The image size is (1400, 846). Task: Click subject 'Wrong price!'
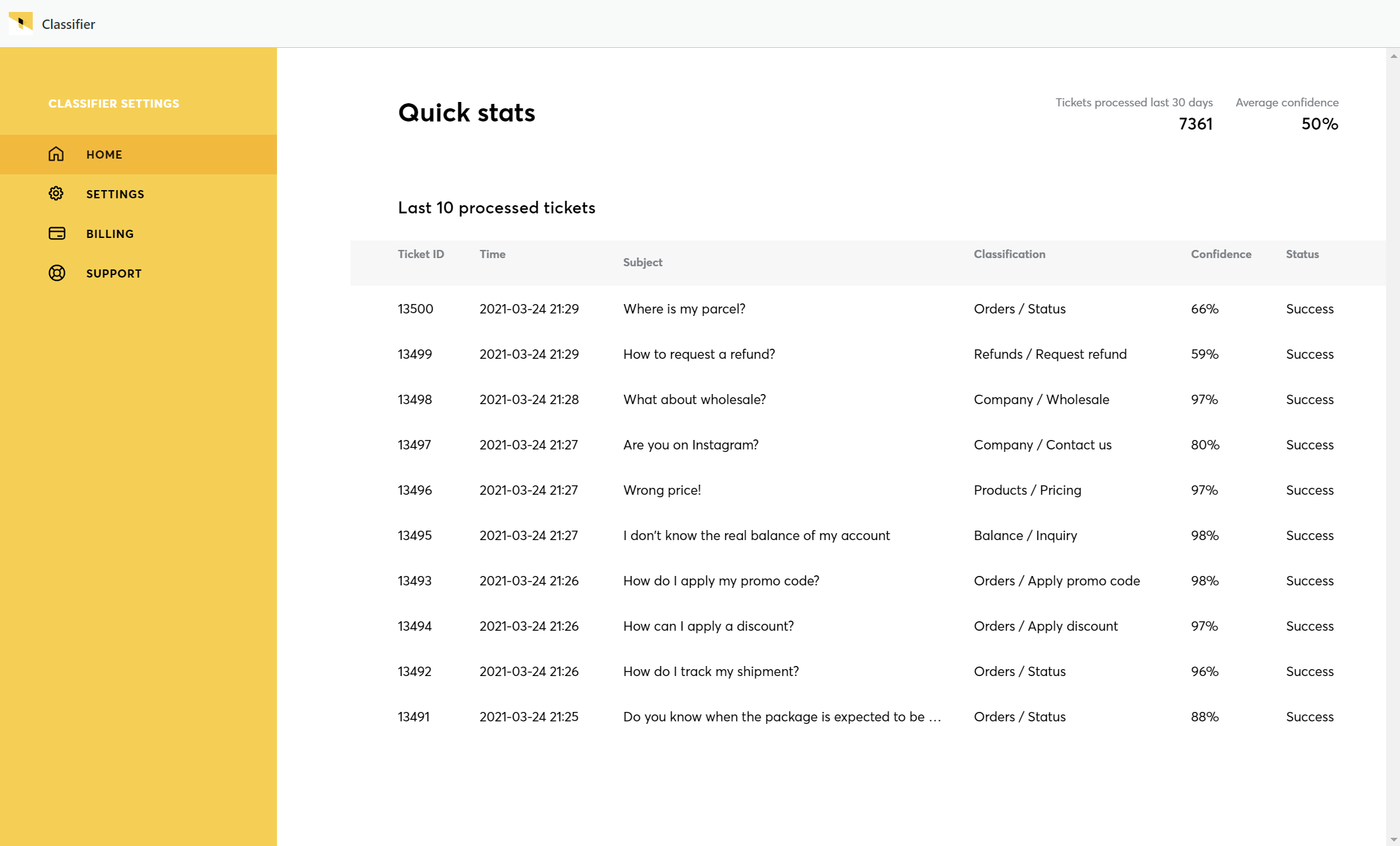(x=662, y=490)
